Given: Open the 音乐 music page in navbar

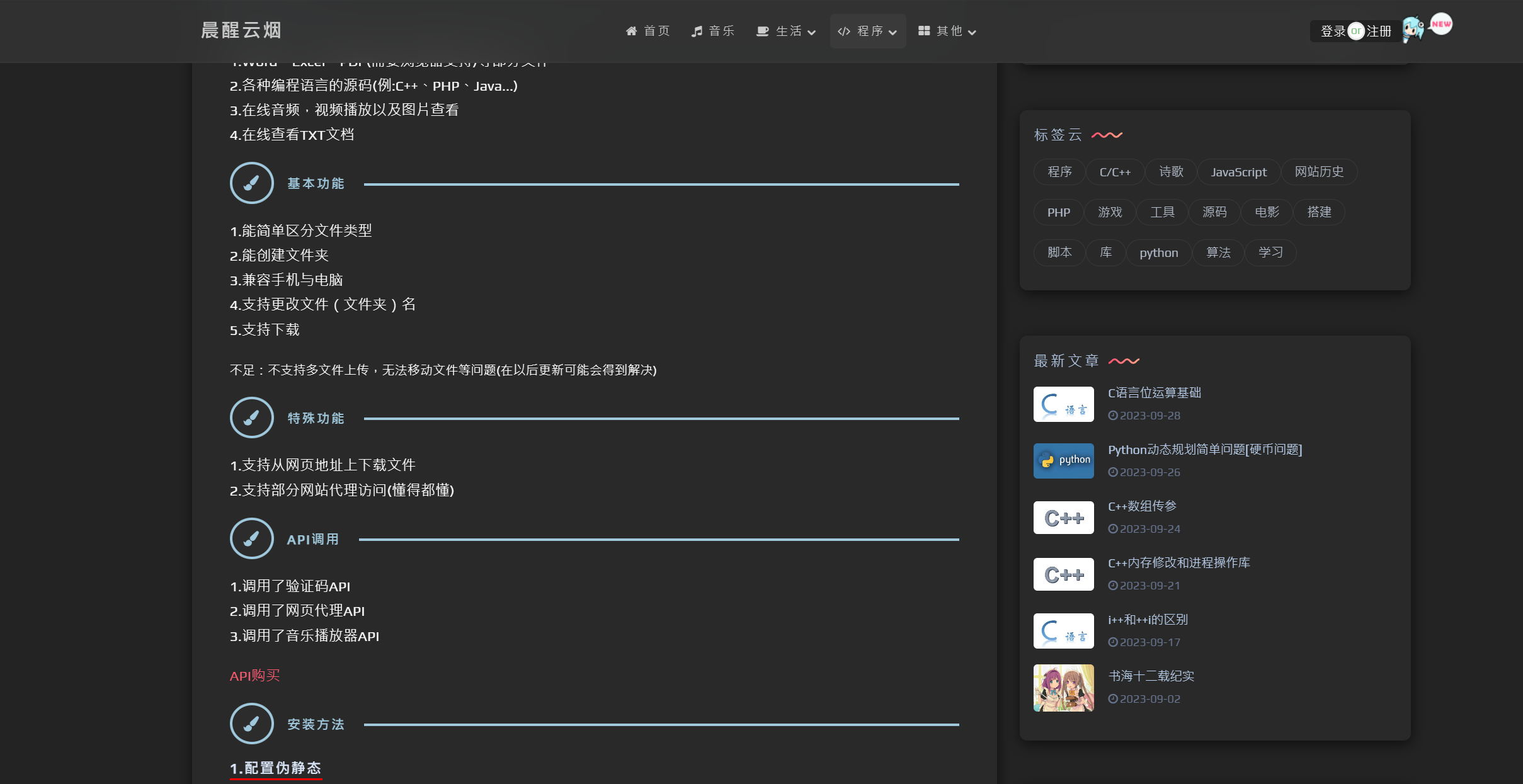Looking at the screenshot, I should pos(713,31).
